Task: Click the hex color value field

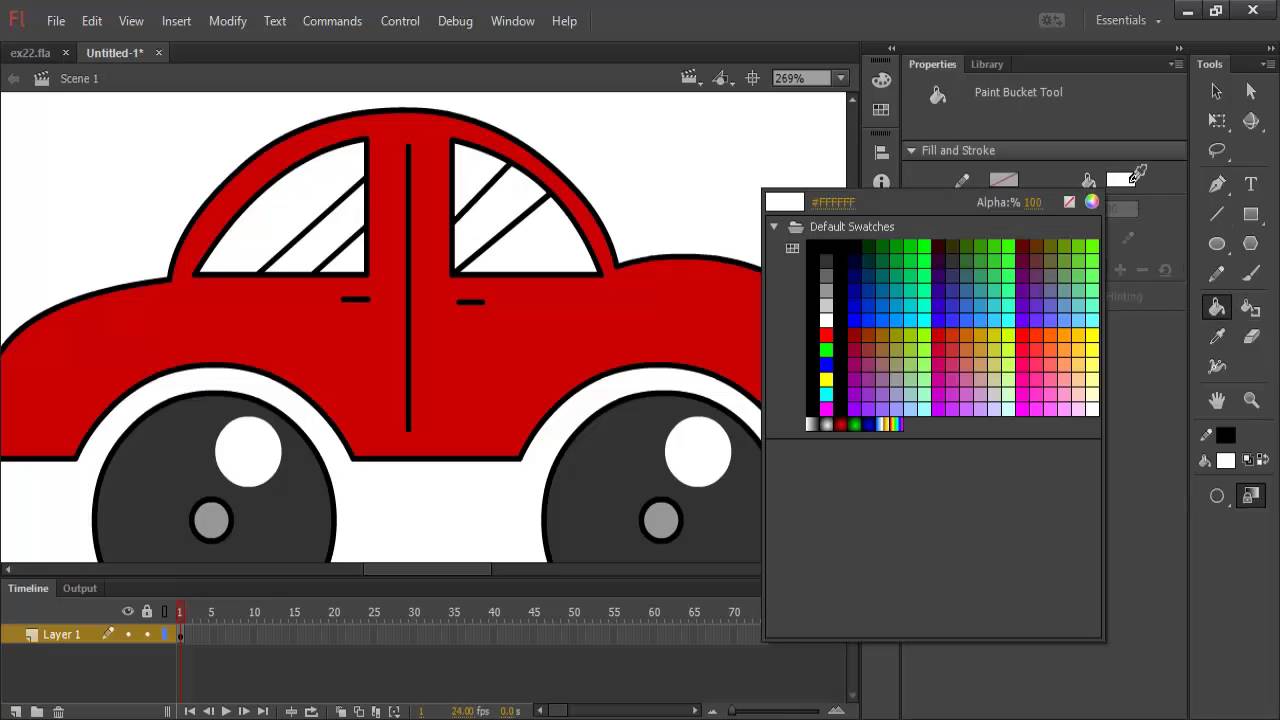Action: [833, 202]
